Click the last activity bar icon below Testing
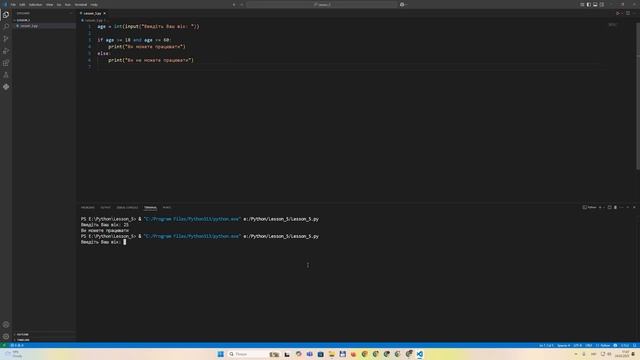The height and width of the screenshot is (360, 640). pos(6,87)
